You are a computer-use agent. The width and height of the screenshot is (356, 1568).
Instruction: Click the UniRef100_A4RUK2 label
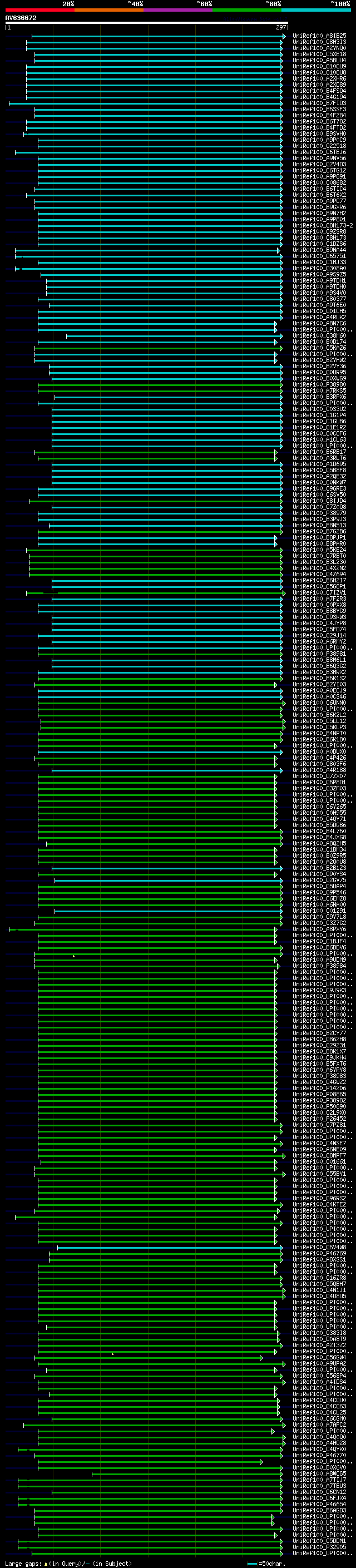coord(319,318)
